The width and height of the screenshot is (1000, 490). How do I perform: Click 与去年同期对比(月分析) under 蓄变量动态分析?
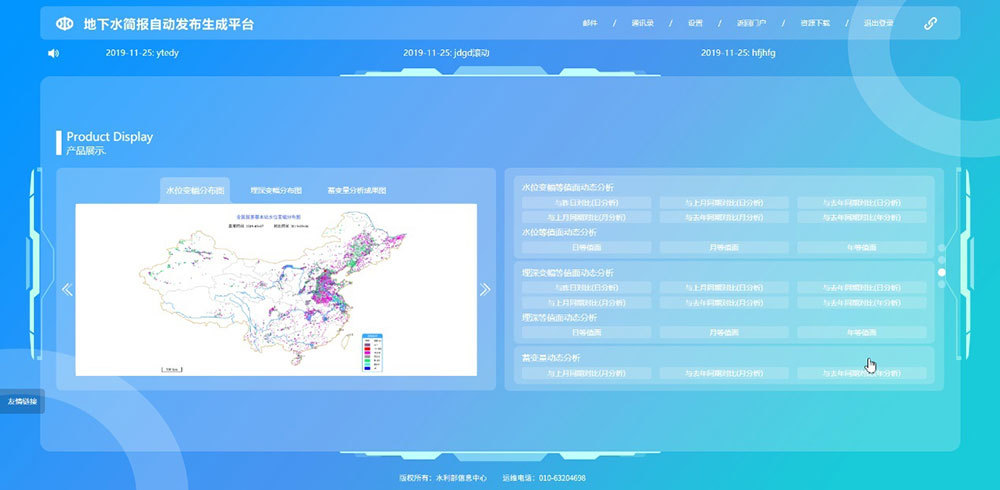724,373
